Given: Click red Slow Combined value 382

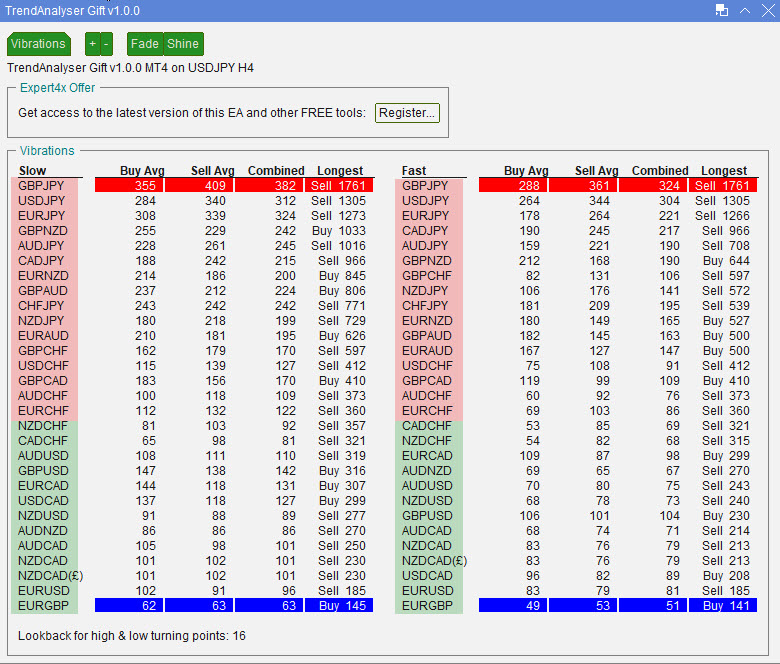Looking at the screenshot, I should 269,186.
